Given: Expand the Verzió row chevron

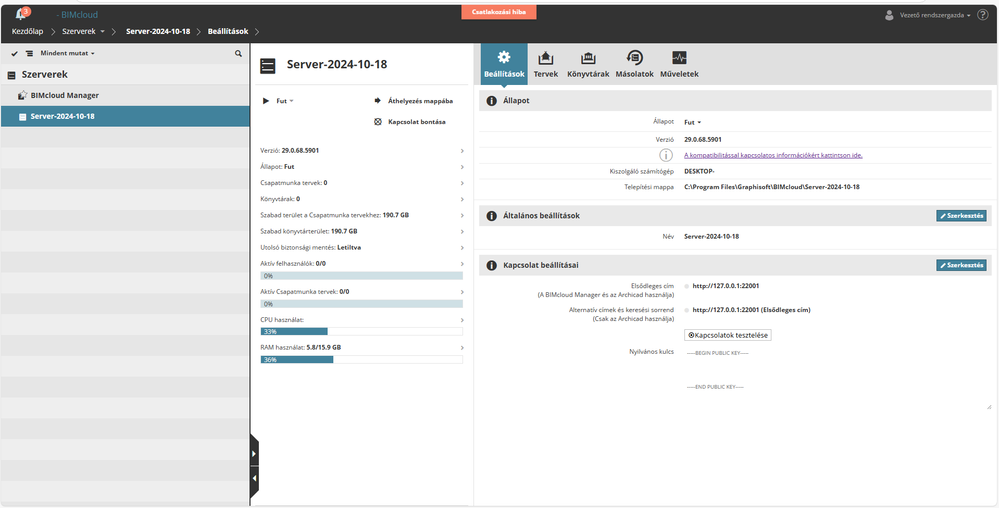Looking at the screenshot, I should click(462, 151).
